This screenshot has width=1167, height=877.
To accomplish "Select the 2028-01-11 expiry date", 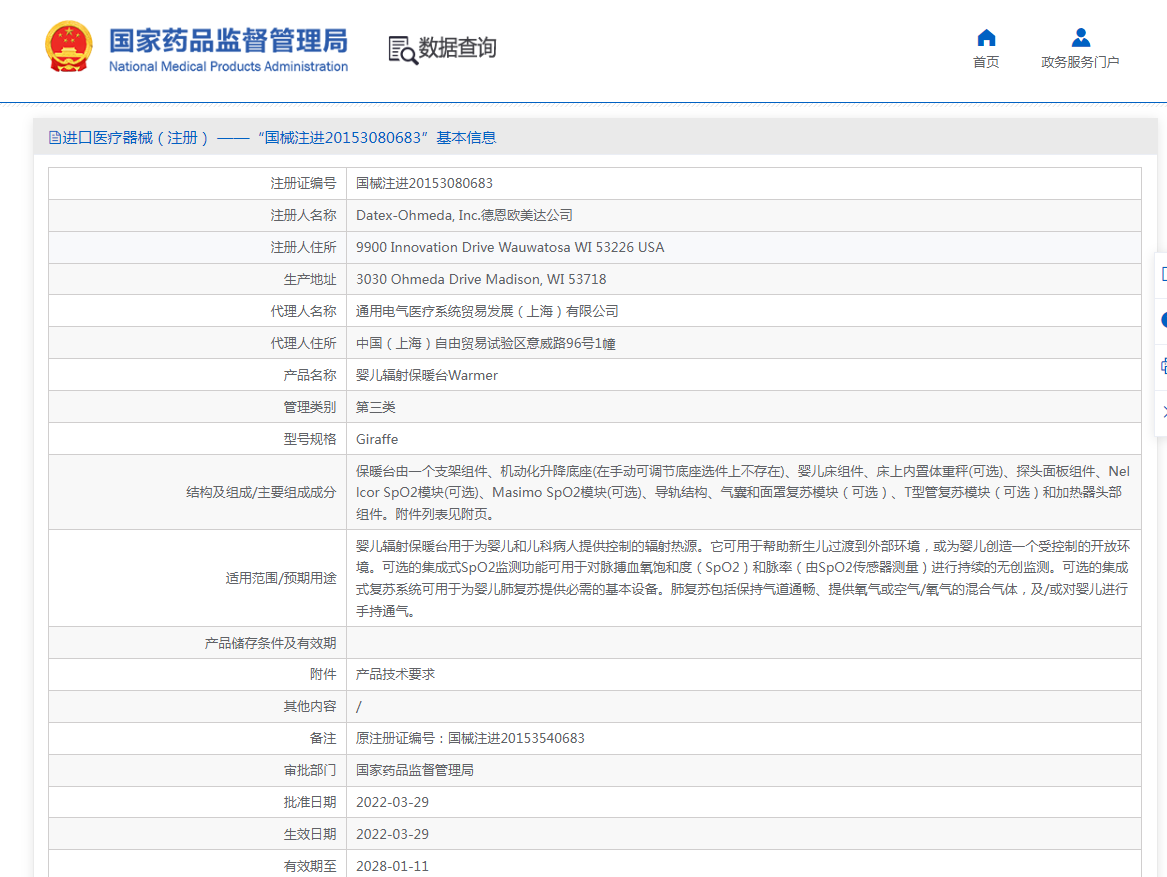I will [x=392, y=867].
